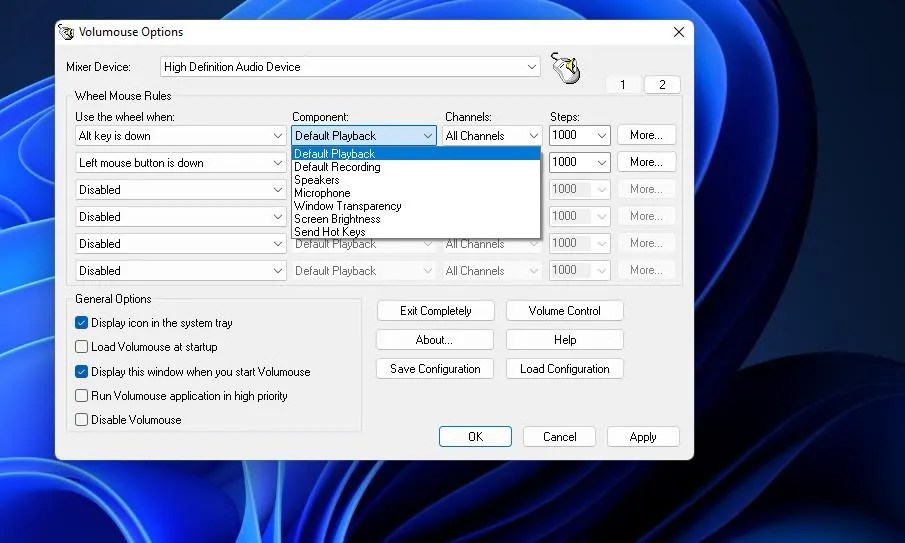Viewport: 905px width, 543px height.
Task: Open the fourth row Disabled rule dropdown
Action: click(x=181, y=217)
